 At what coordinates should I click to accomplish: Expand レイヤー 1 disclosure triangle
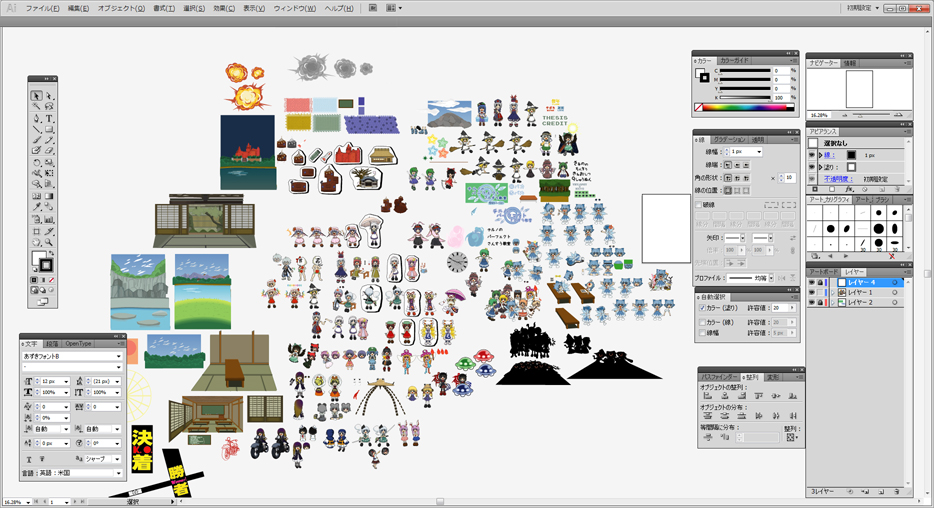click(833, 292)
